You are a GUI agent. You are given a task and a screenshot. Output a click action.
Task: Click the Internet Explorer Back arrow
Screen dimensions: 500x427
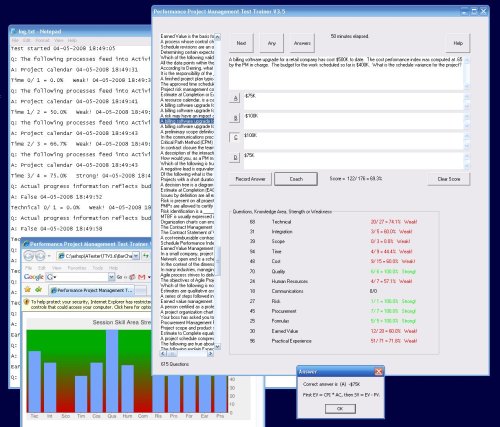coord(29,256)
